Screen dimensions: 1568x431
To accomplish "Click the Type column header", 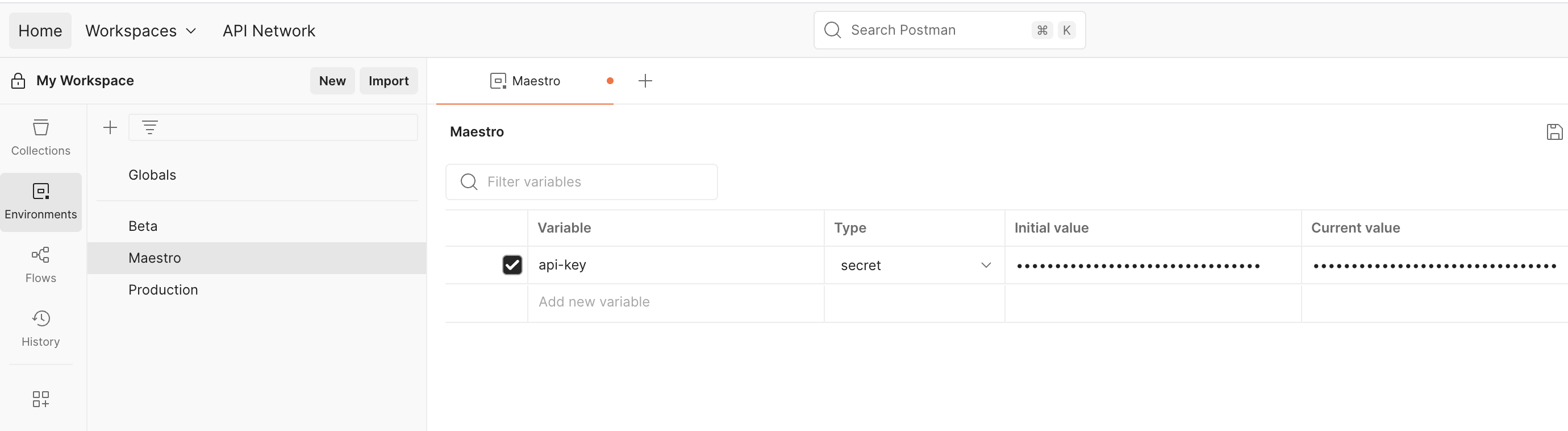I will click(850, 228).
